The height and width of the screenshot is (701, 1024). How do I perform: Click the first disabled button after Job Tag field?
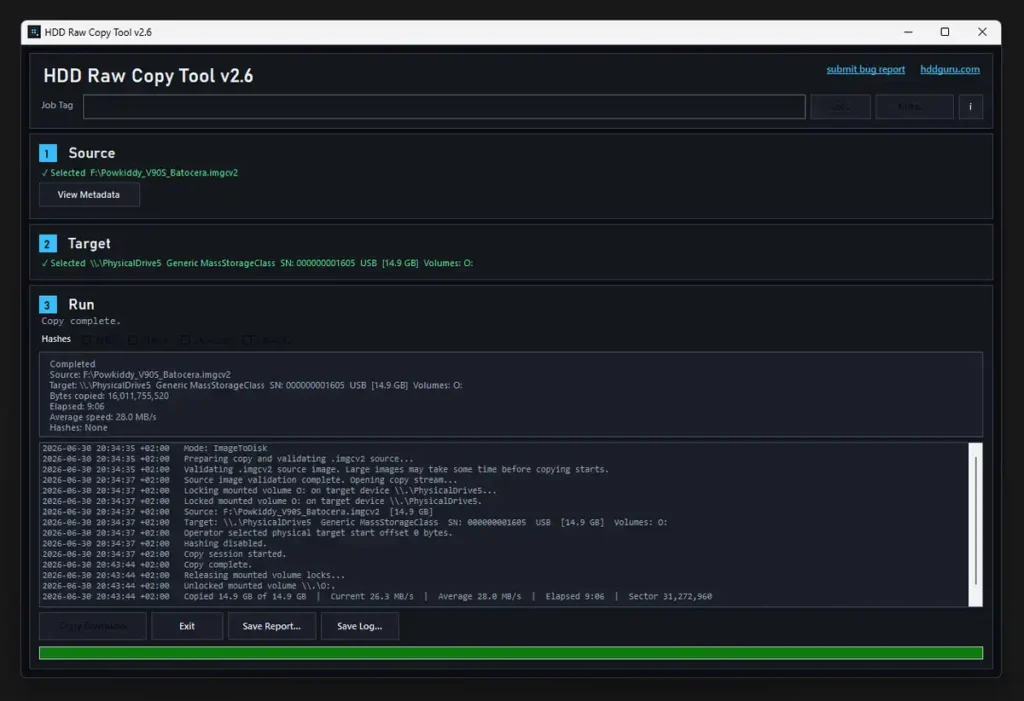pyautogui.click(x=840, y=106)
